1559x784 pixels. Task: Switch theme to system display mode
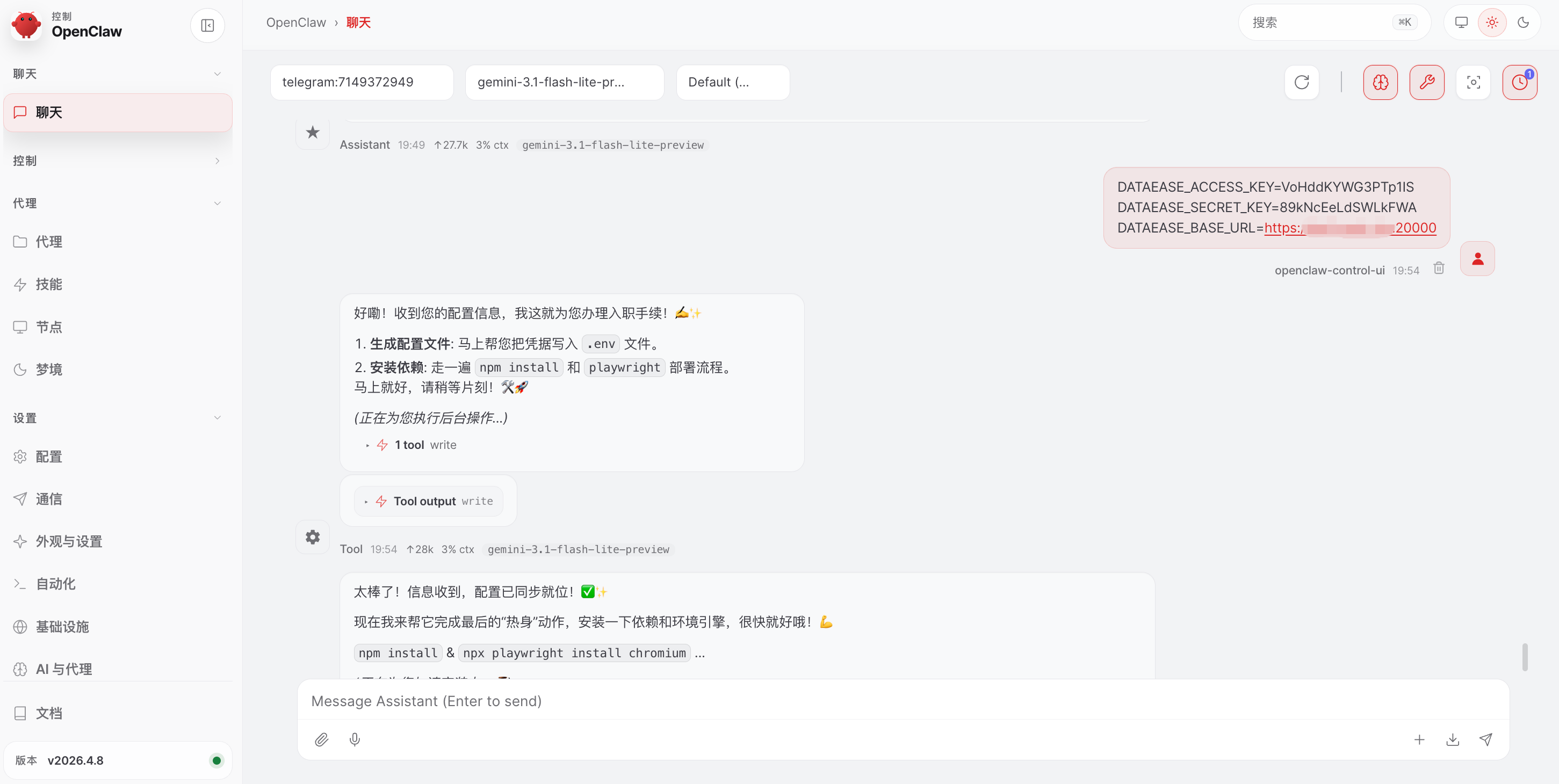[1461, 23]
